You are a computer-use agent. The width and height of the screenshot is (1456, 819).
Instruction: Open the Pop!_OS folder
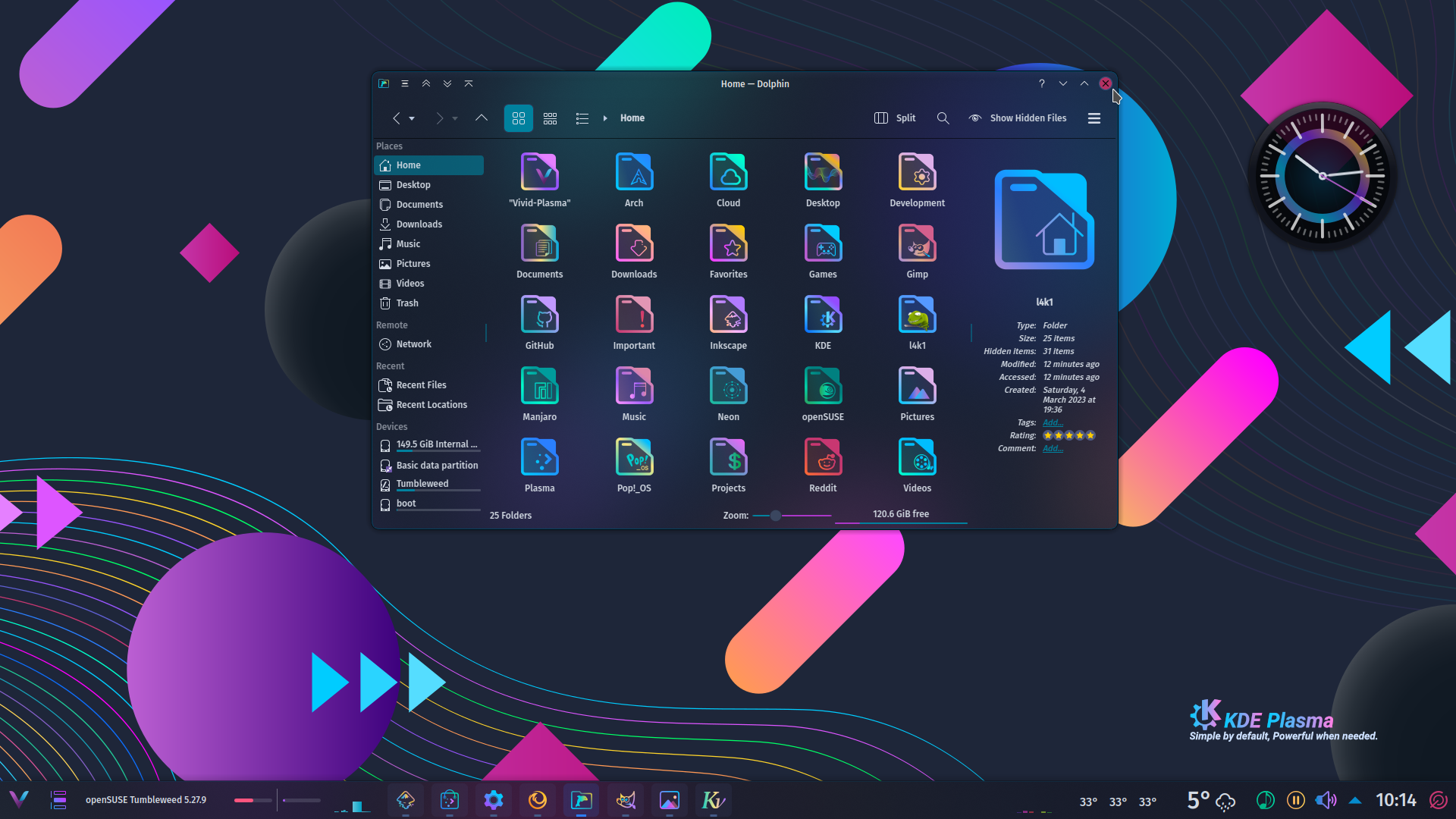[634, 465]
